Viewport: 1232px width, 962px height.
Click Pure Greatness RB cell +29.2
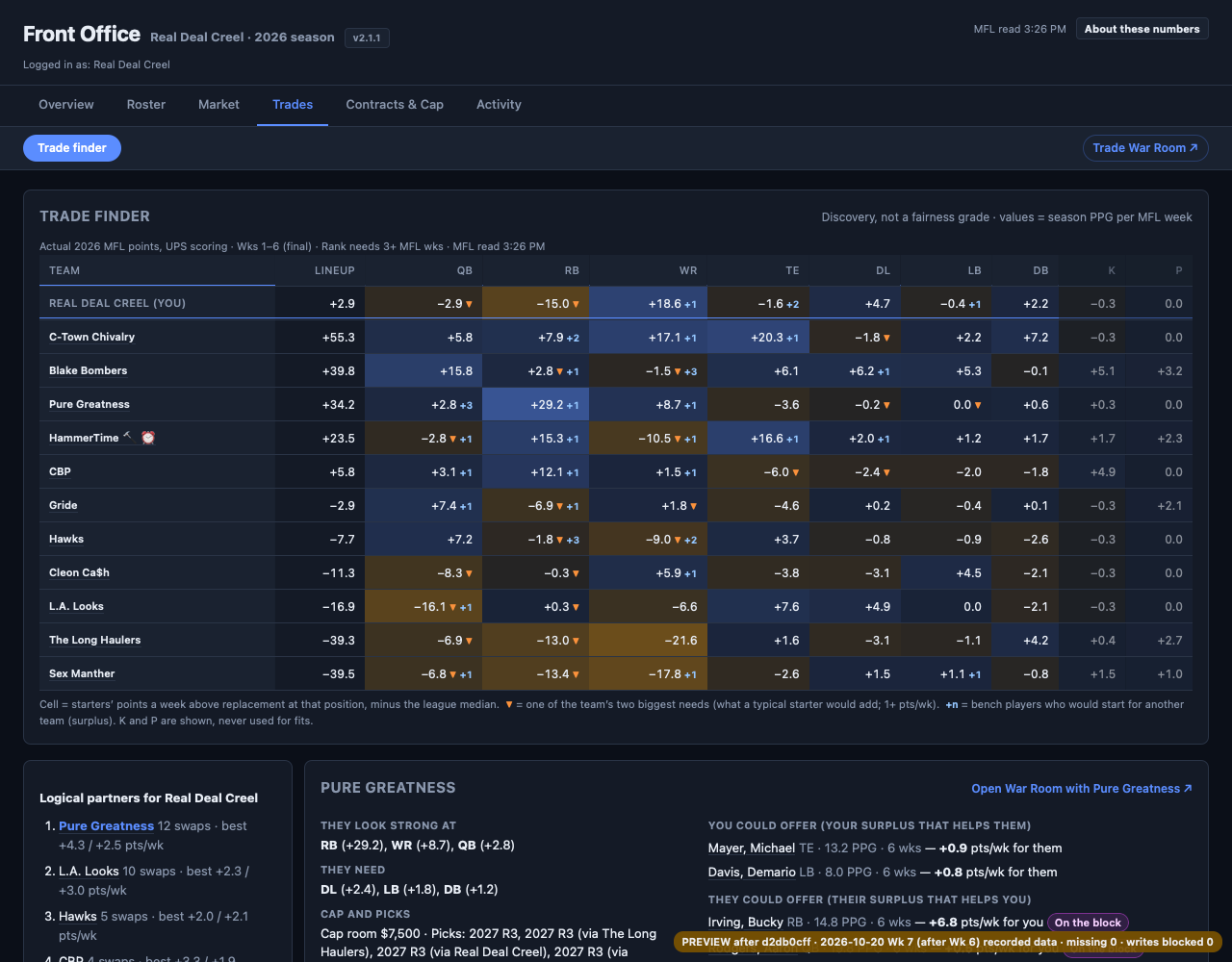[535, 404]
